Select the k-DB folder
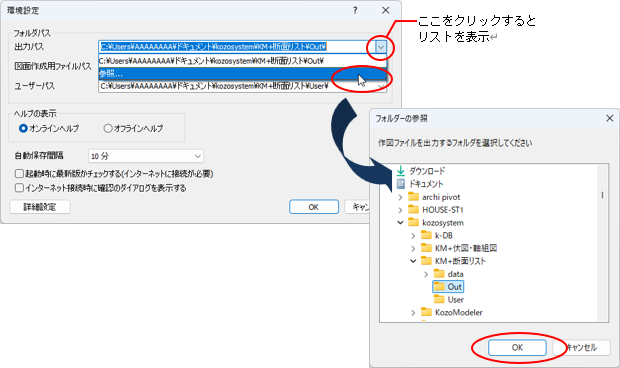 (x=444, y=236)
